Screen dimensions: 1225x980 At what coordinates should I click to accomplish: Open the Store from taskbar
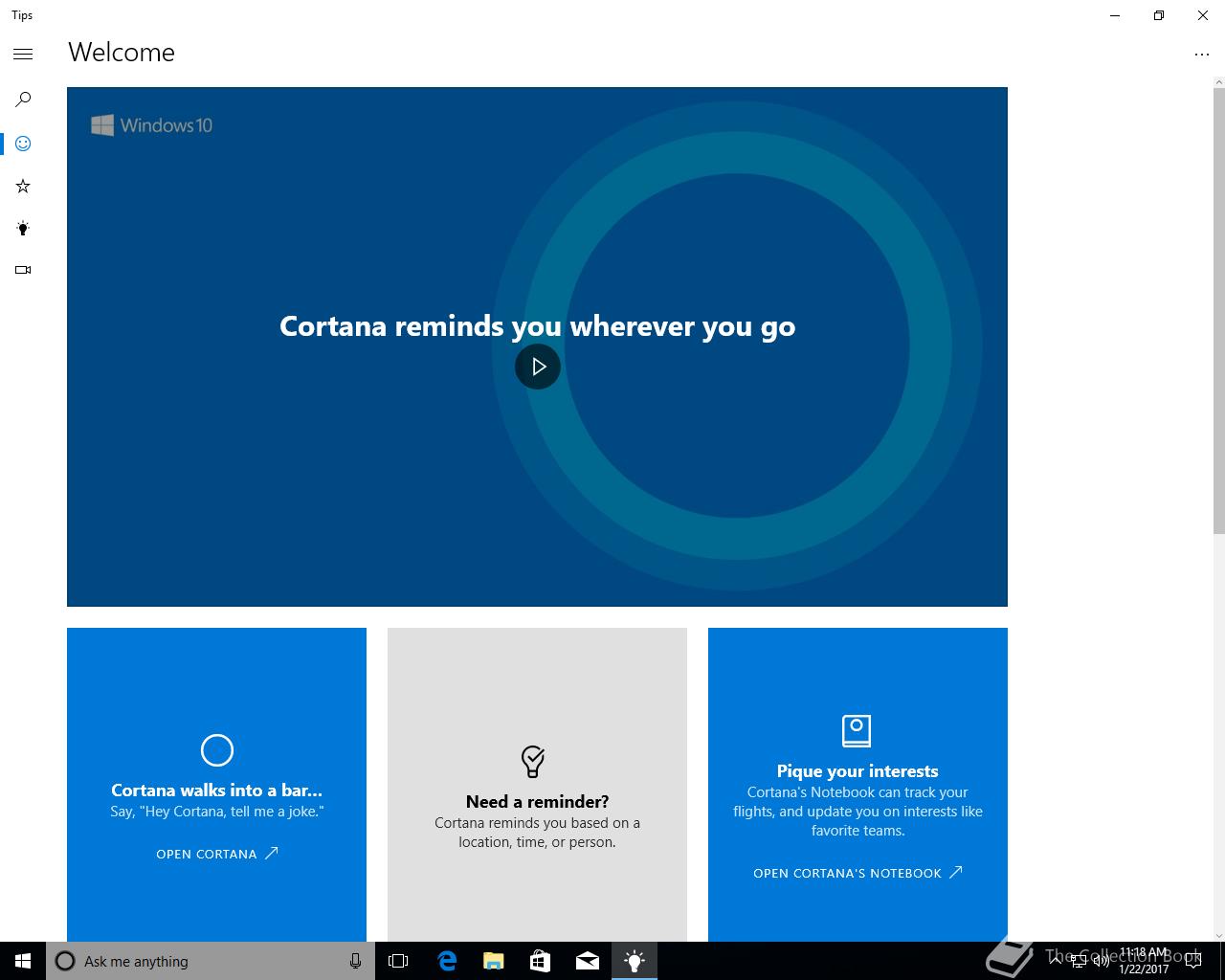[540, 961]
